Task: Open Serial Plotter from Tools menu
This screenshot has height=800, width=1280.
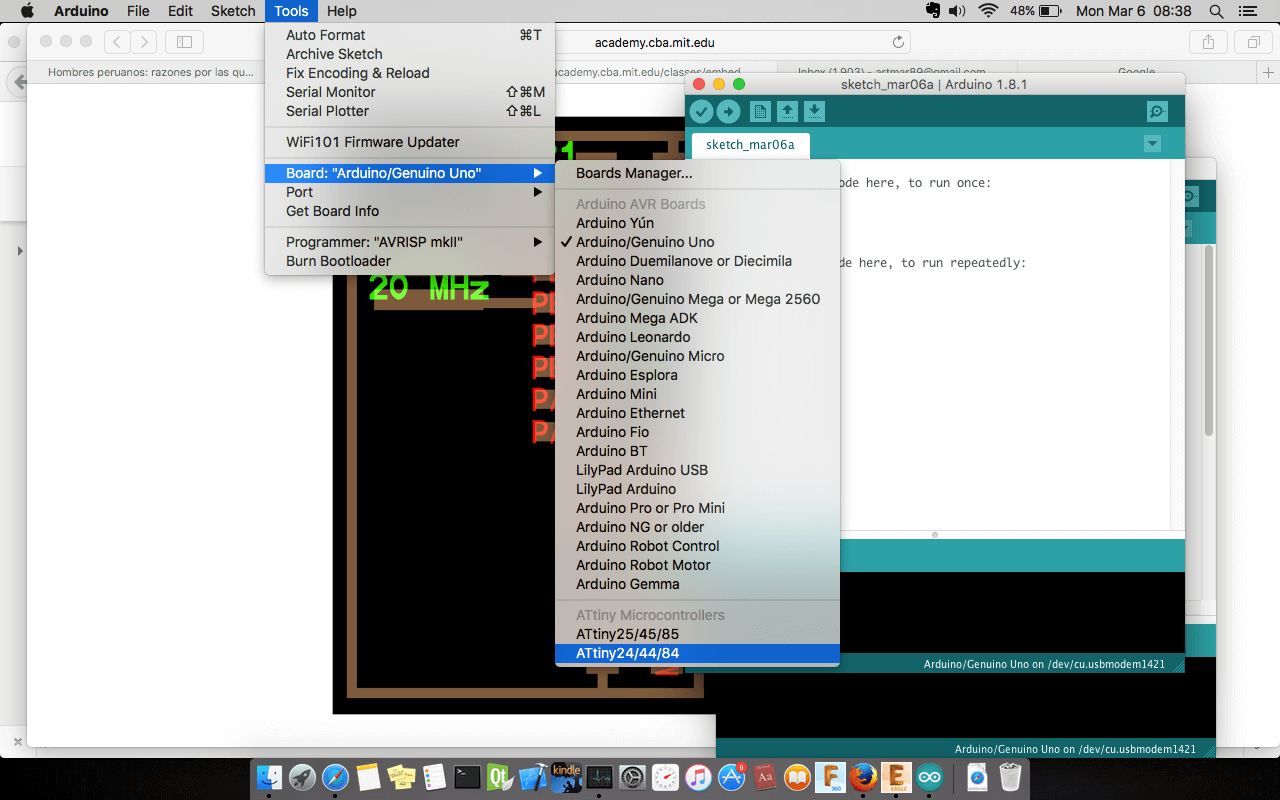Action: pos(410,111)
